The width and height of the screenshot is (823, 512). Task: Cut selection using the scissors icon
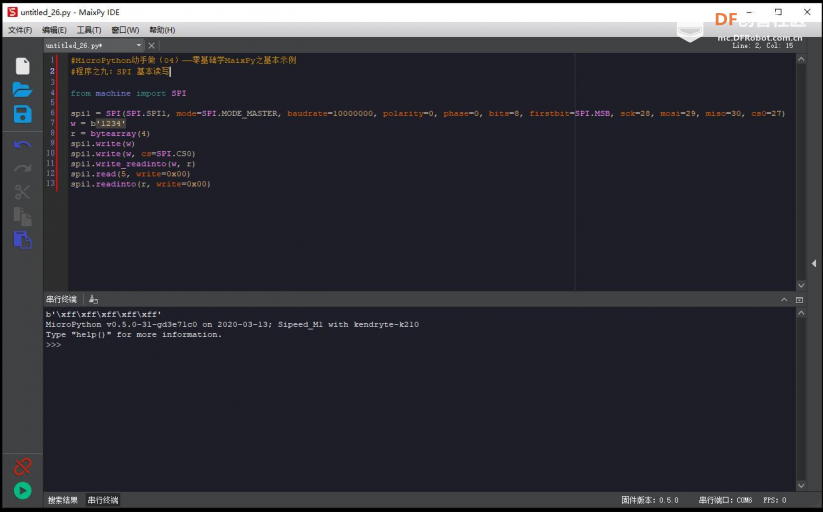point(23,192)
